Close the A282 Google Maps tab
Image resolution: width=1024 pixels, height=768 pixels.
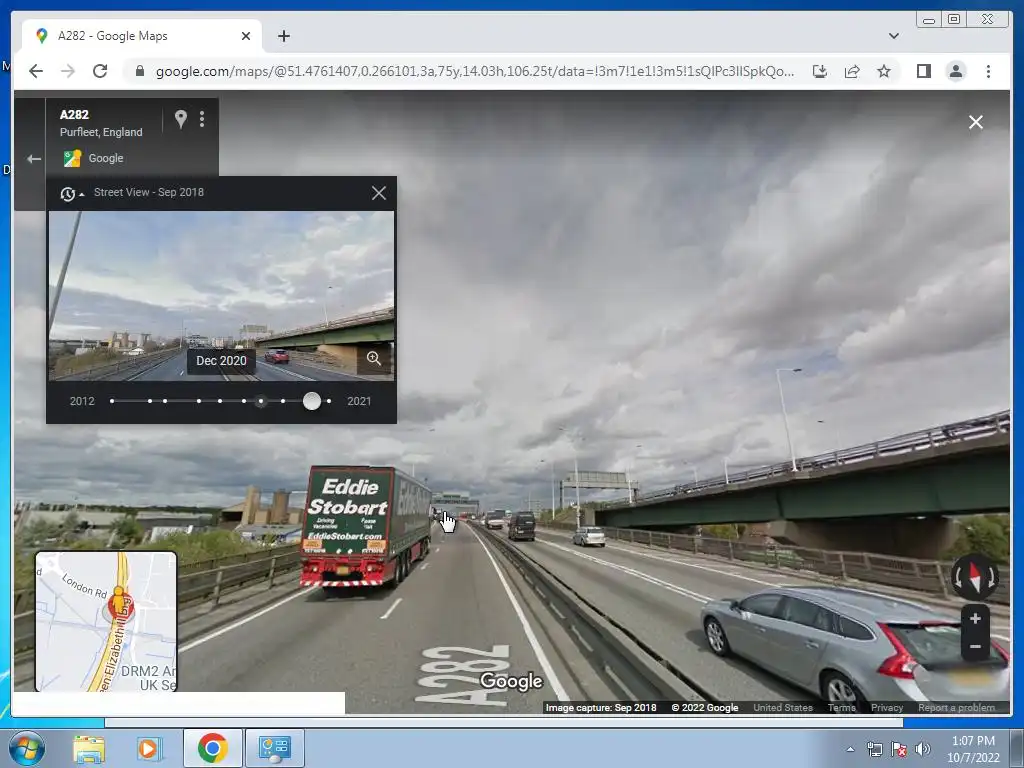[246, 36]
